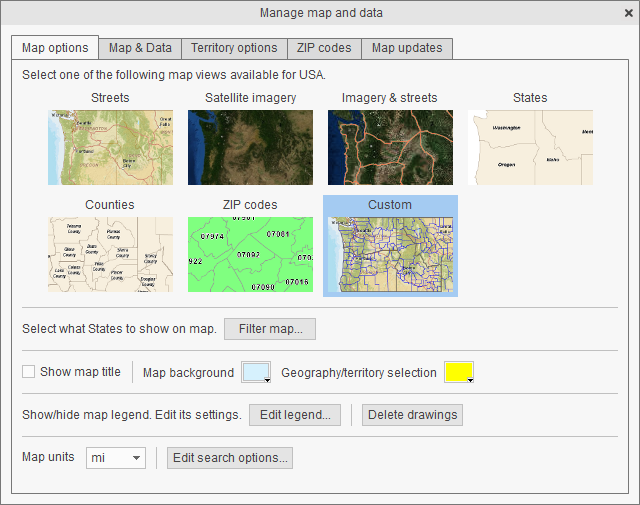Screen dimensions: 640x505
Task: Click the Delete drawings button
Action: click(x=412, y=415)
